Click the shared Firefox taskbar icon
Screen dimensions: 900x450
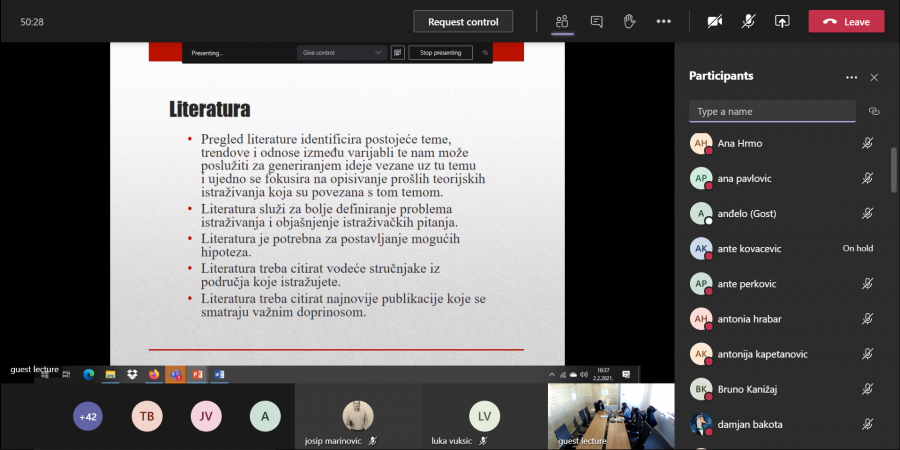154,375
